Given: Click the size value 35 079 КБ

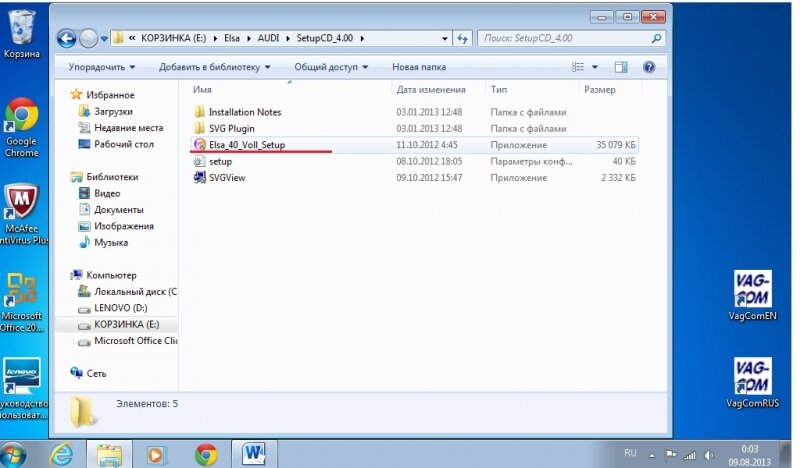Looking at the screenshot, I should click(616, 145).
